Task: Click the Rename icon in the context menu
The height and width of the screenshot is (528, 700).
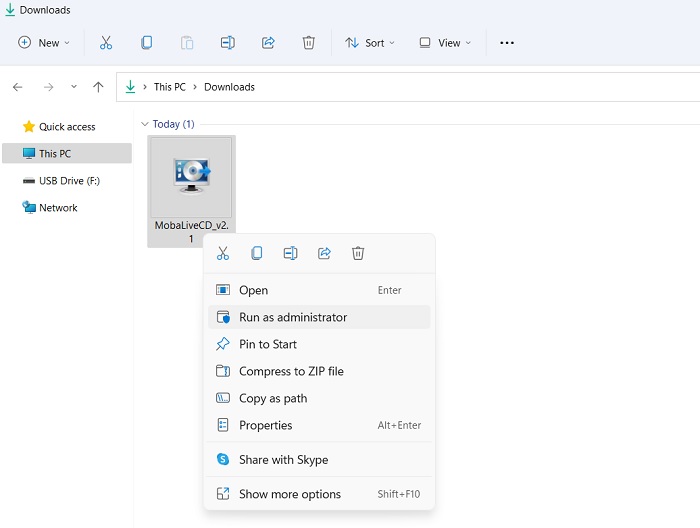Action: (x=290, y=254)
